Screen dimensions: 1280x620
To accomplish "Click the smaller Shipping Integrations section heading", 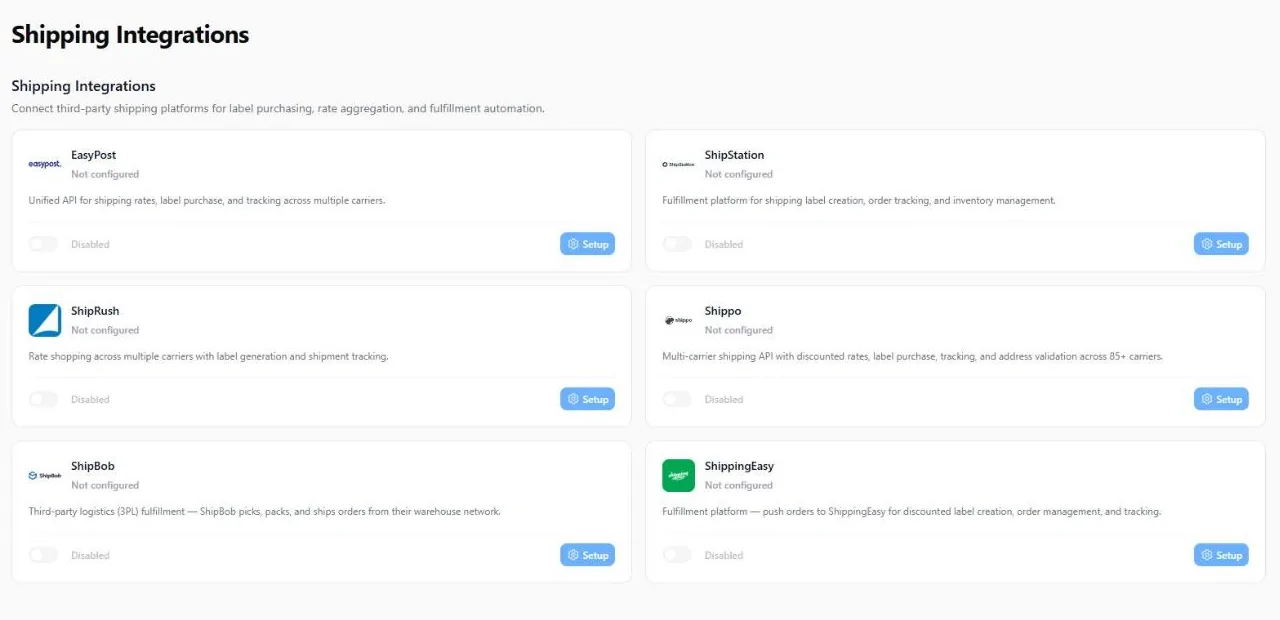I will [84, 86].
